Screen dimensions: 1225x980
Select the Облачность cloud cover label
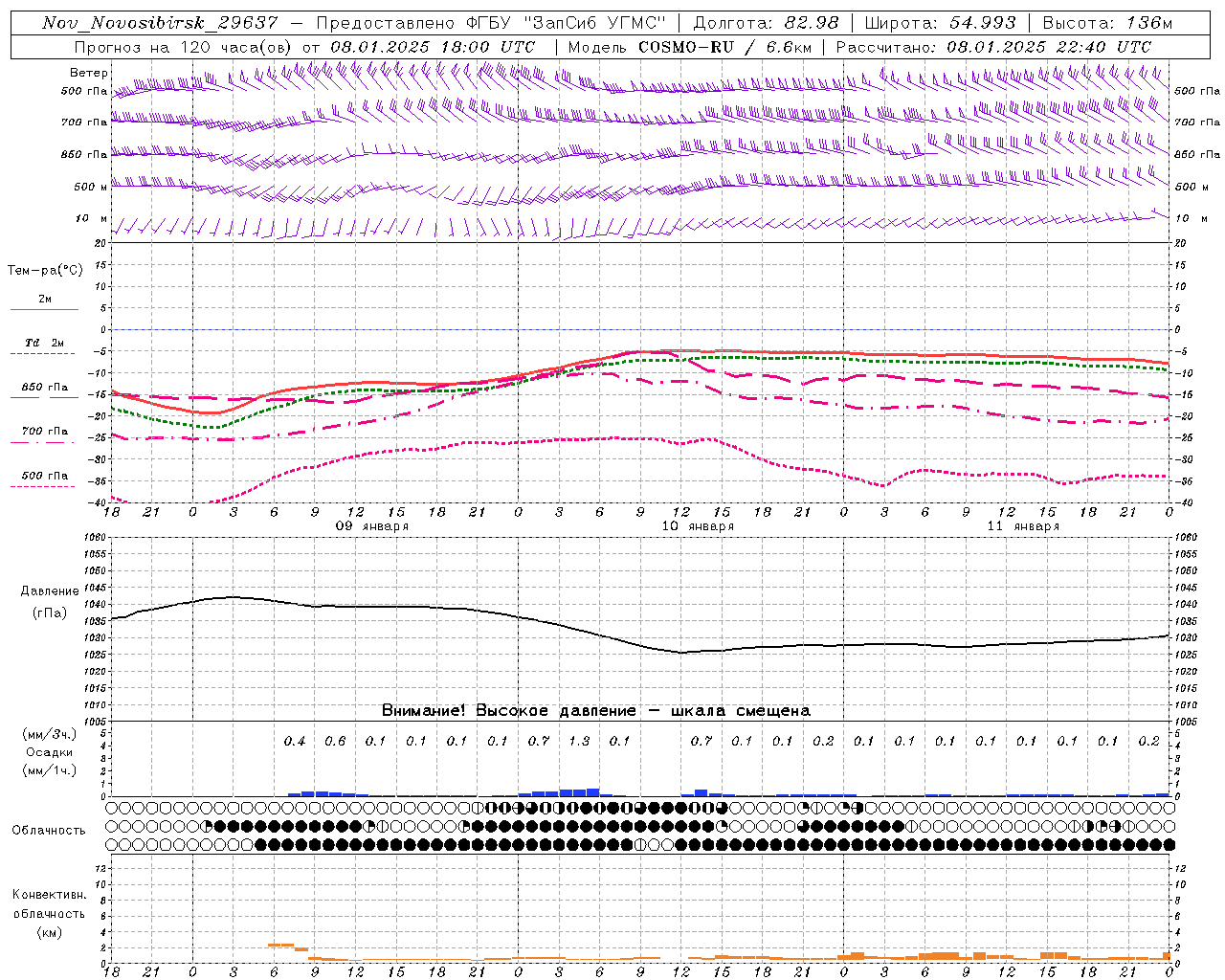[49, 830]
